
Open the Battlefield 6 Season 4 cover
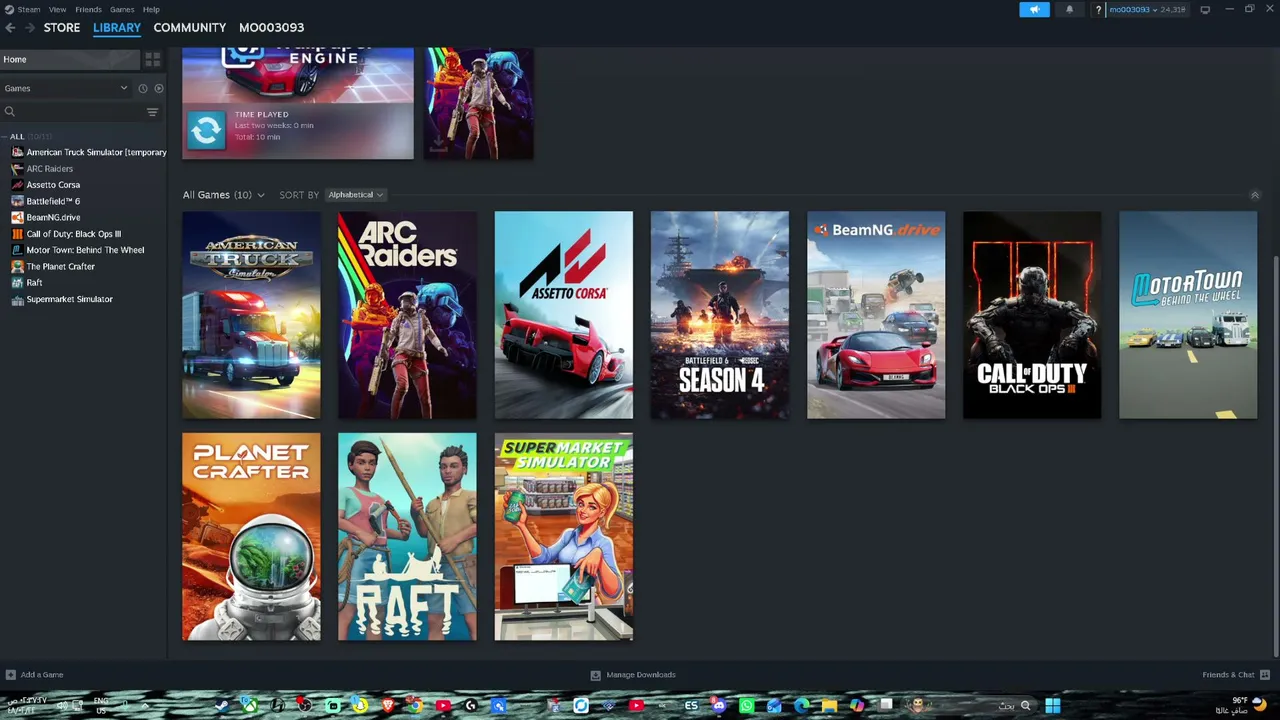719,315
